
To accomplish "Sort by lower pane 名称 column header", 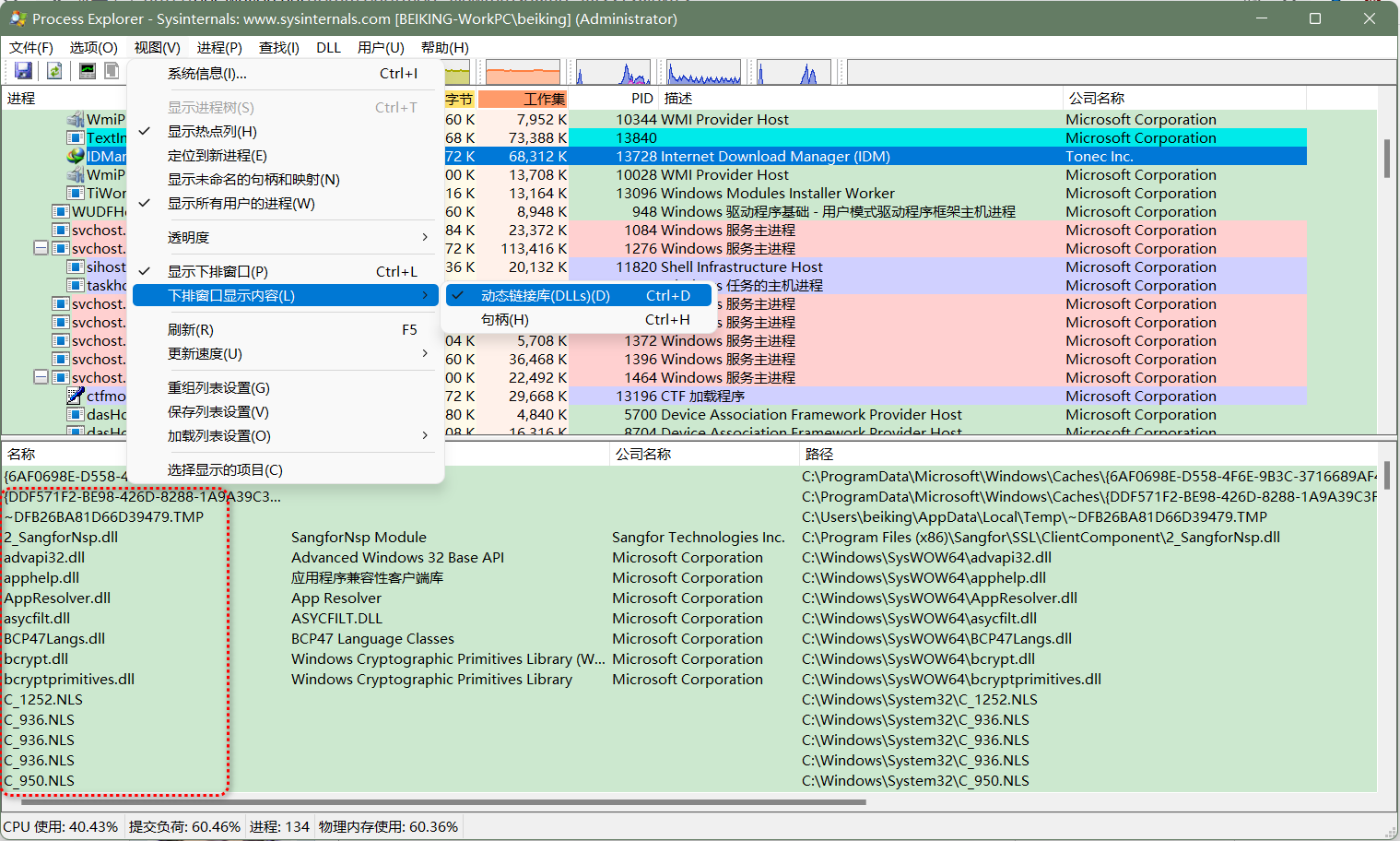I will (145, 455).
